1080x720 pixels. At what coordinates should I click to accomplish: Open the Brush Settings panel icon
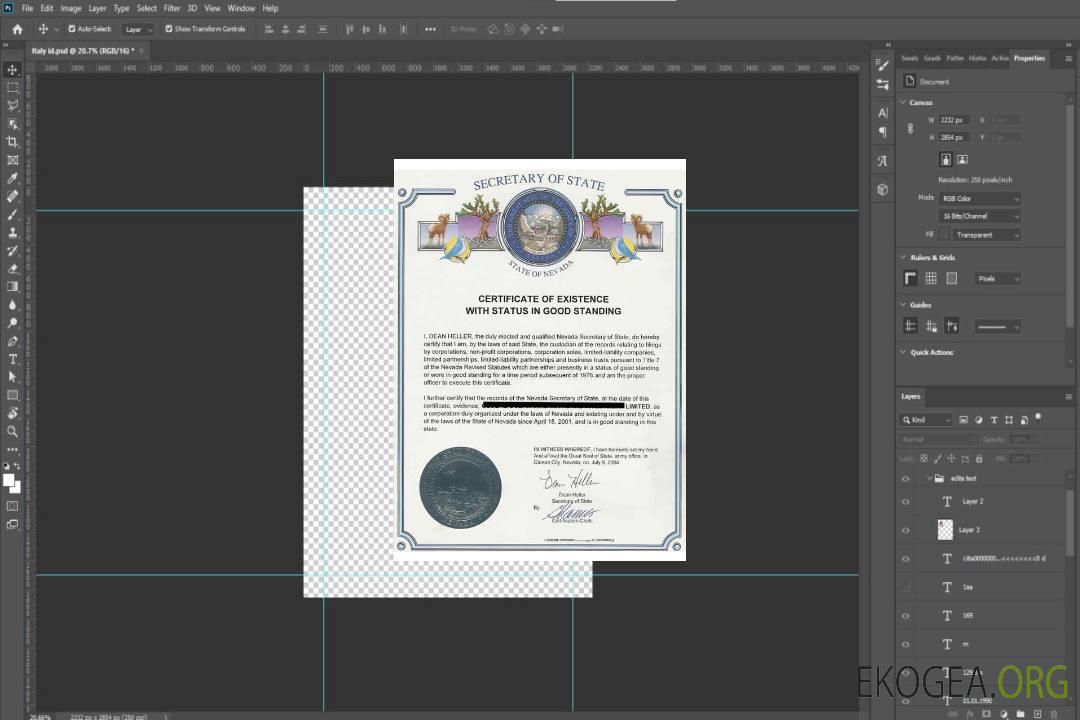pos(882,64)
